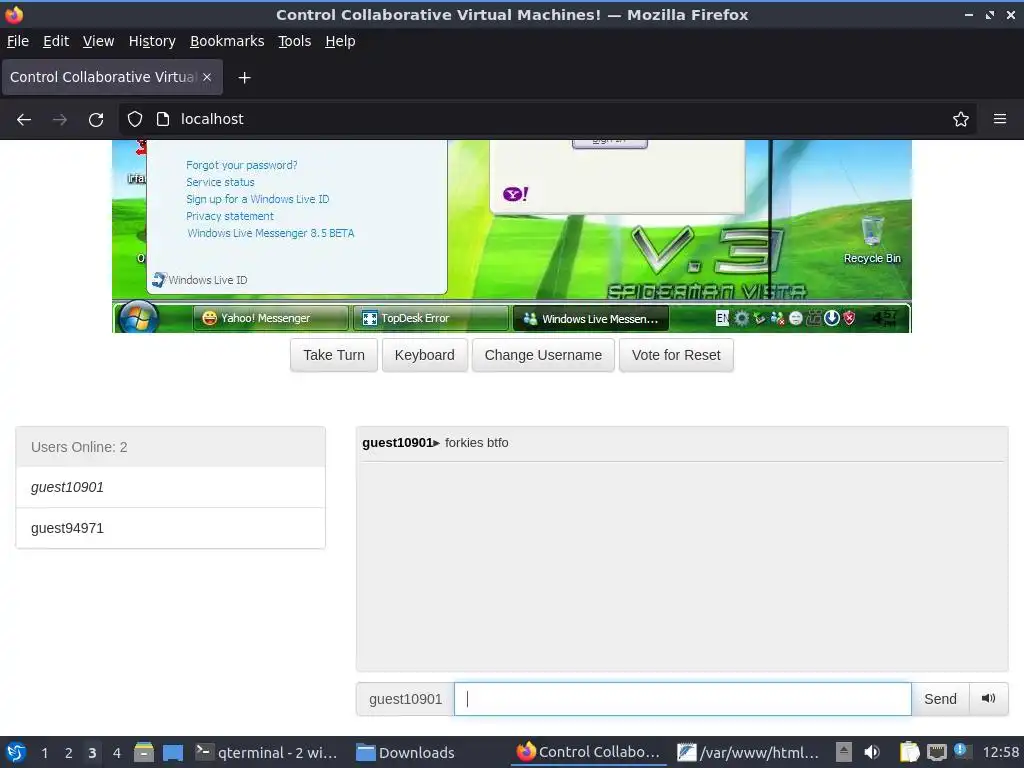Close the Control Collaborative Virtual tab

207,77
